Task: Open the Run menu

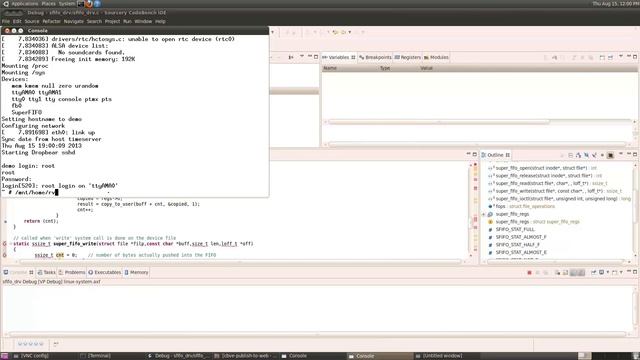Action: click(x=127, y=21)
